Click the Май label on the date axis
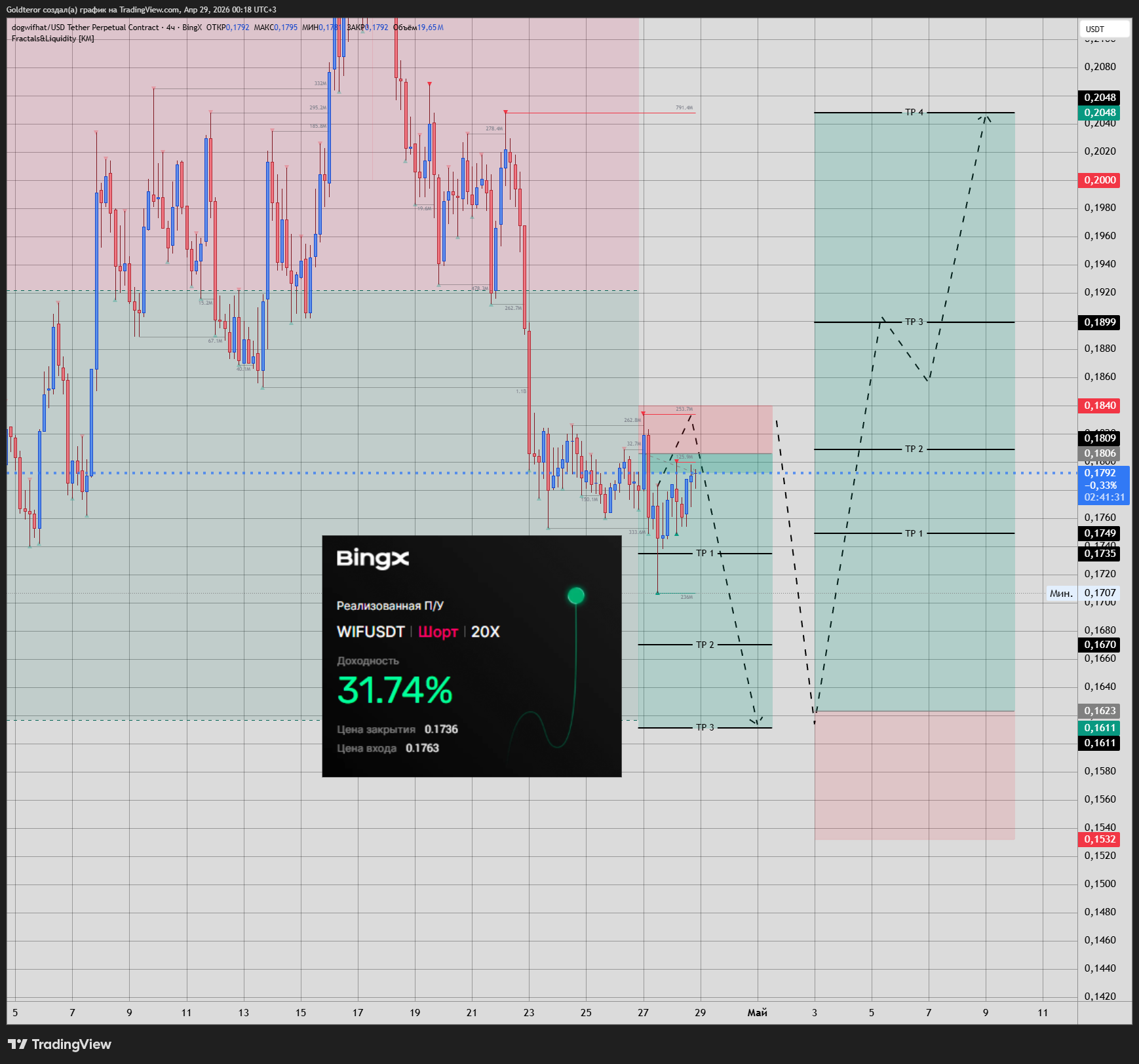 pyautogui.click(x=758, y=1013)
